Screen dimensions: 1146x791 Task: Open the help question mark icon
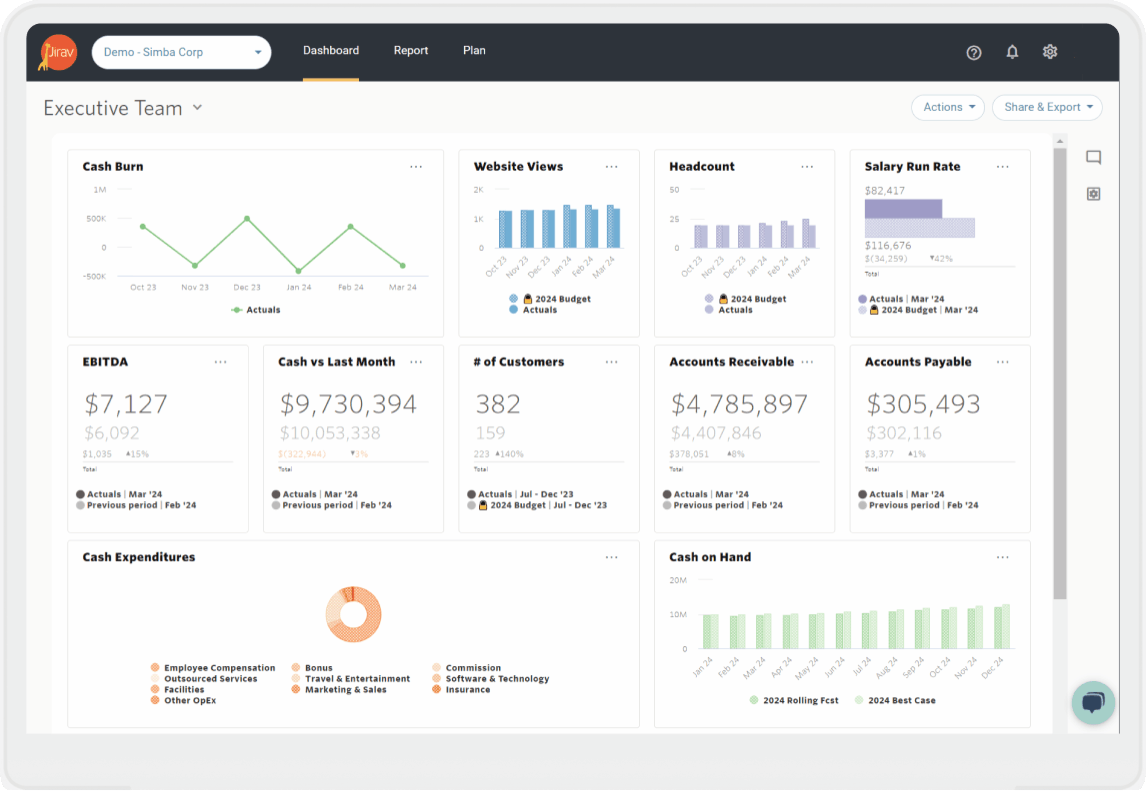pos(974,52)
